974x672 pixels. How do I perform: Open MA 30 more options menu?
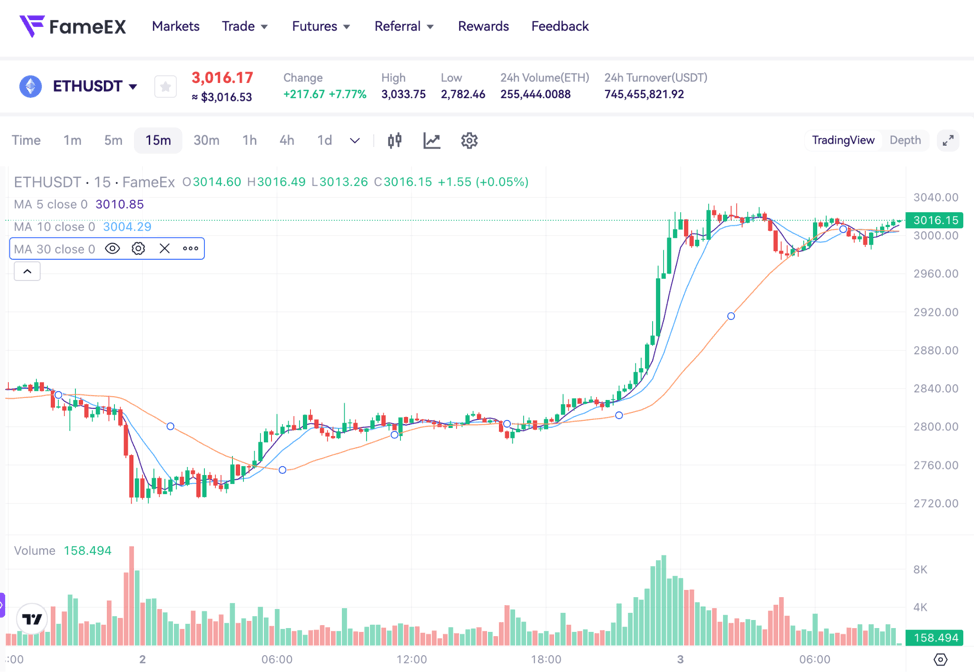click(191, 249)
